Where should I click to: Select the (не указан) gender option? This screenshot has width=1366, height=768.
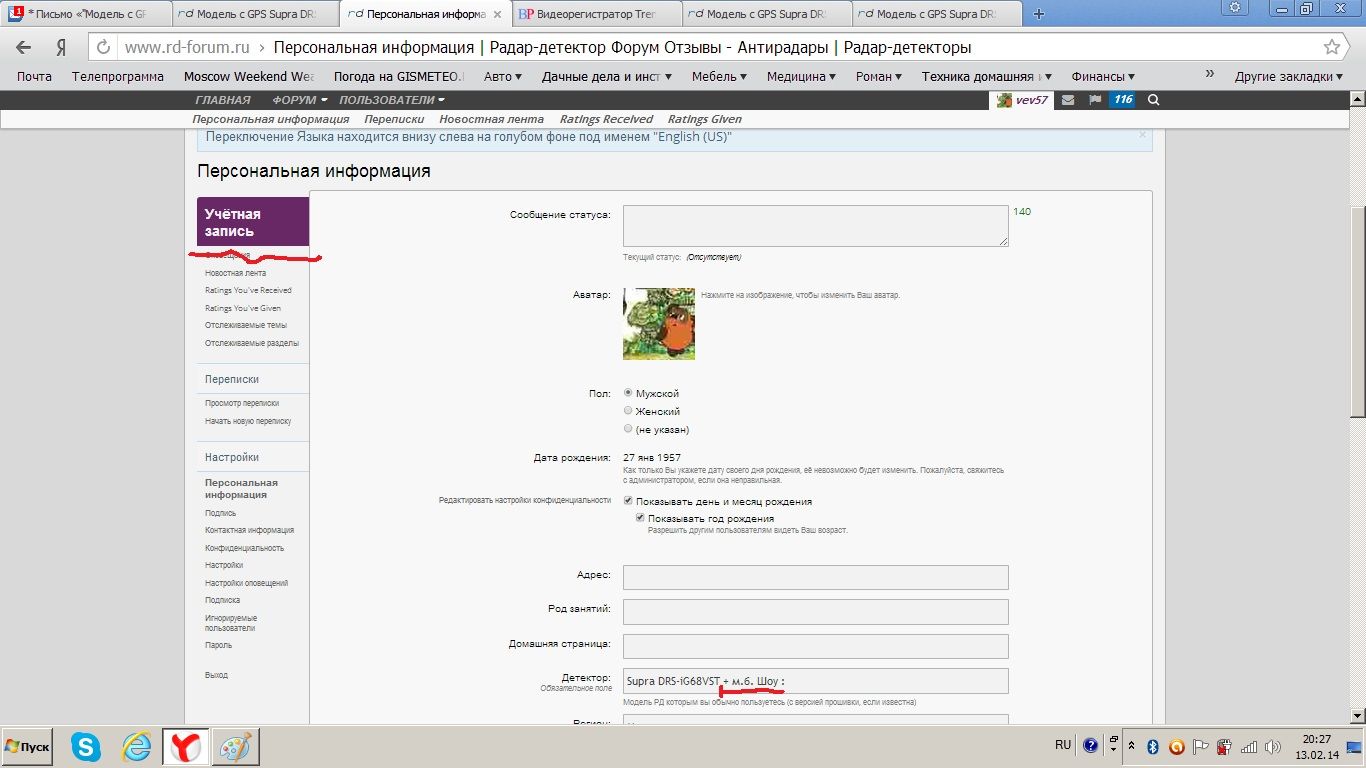[x=628, y=429]
